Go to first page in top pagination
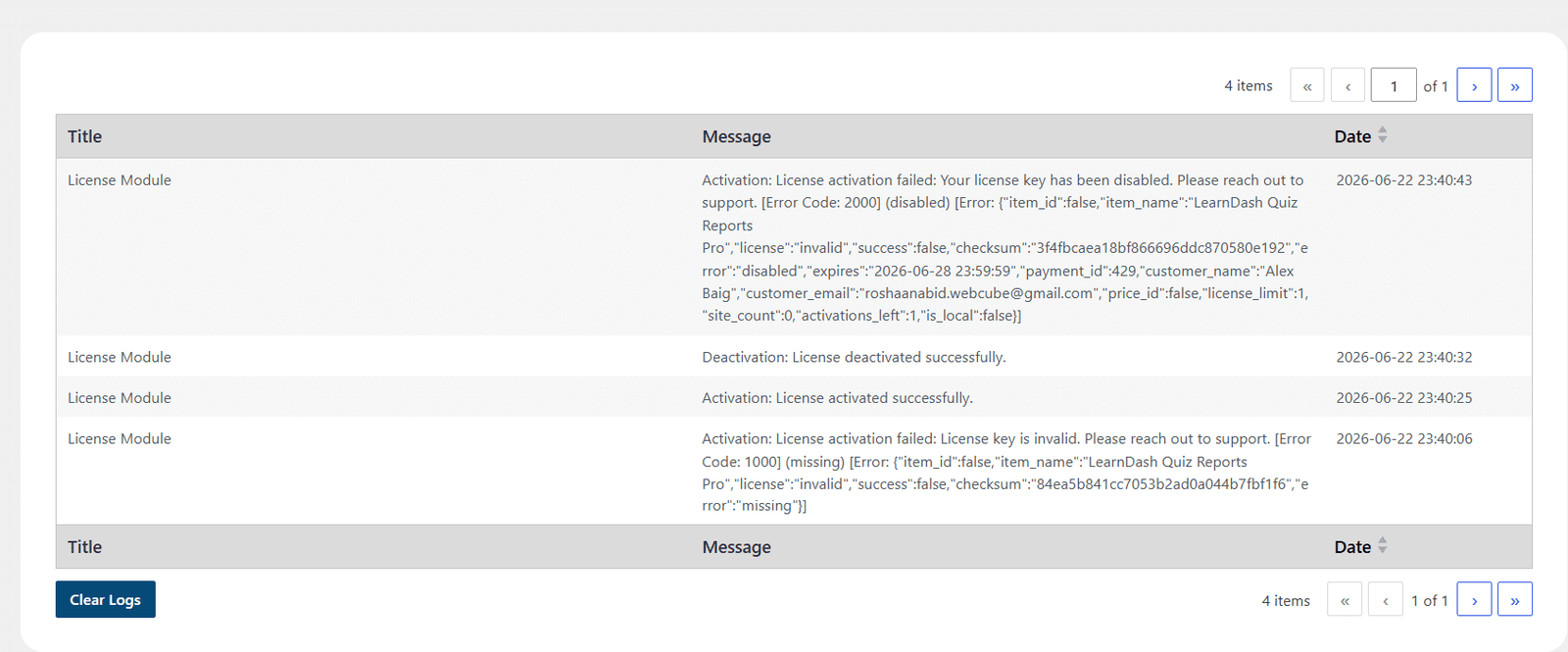 tap(1307, 85)
